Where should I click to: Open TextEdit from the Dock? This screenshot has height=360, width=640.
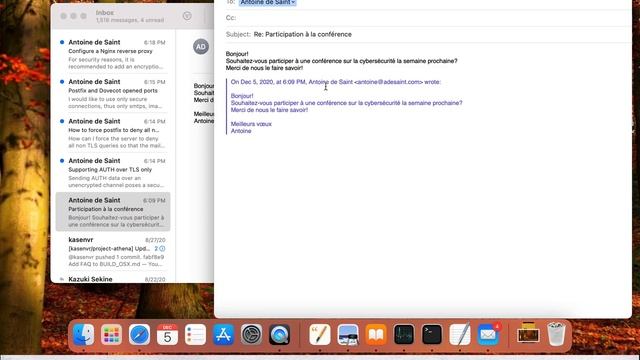coord(460,335)
